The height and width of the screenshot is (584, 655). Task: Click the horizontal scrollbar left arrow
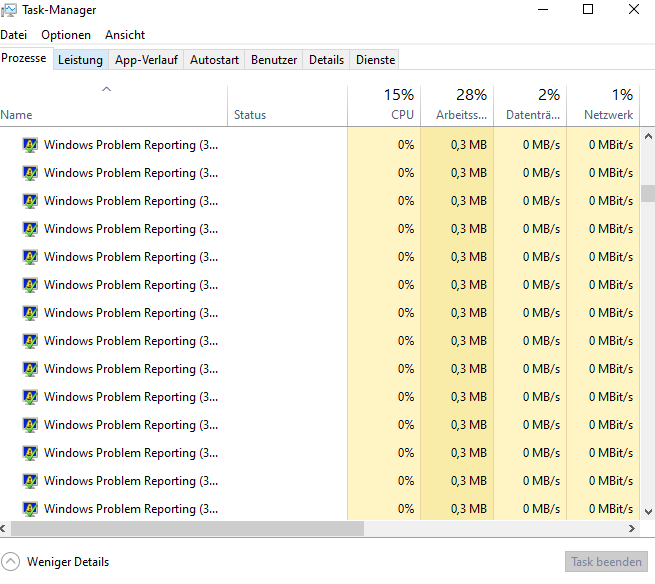click(x=3, y=528)
